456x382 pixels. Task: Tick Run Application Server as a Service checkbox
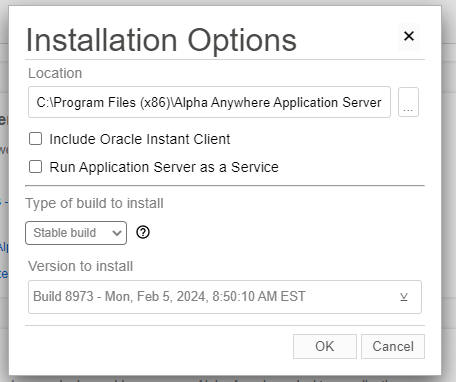(x=35, y=167)
